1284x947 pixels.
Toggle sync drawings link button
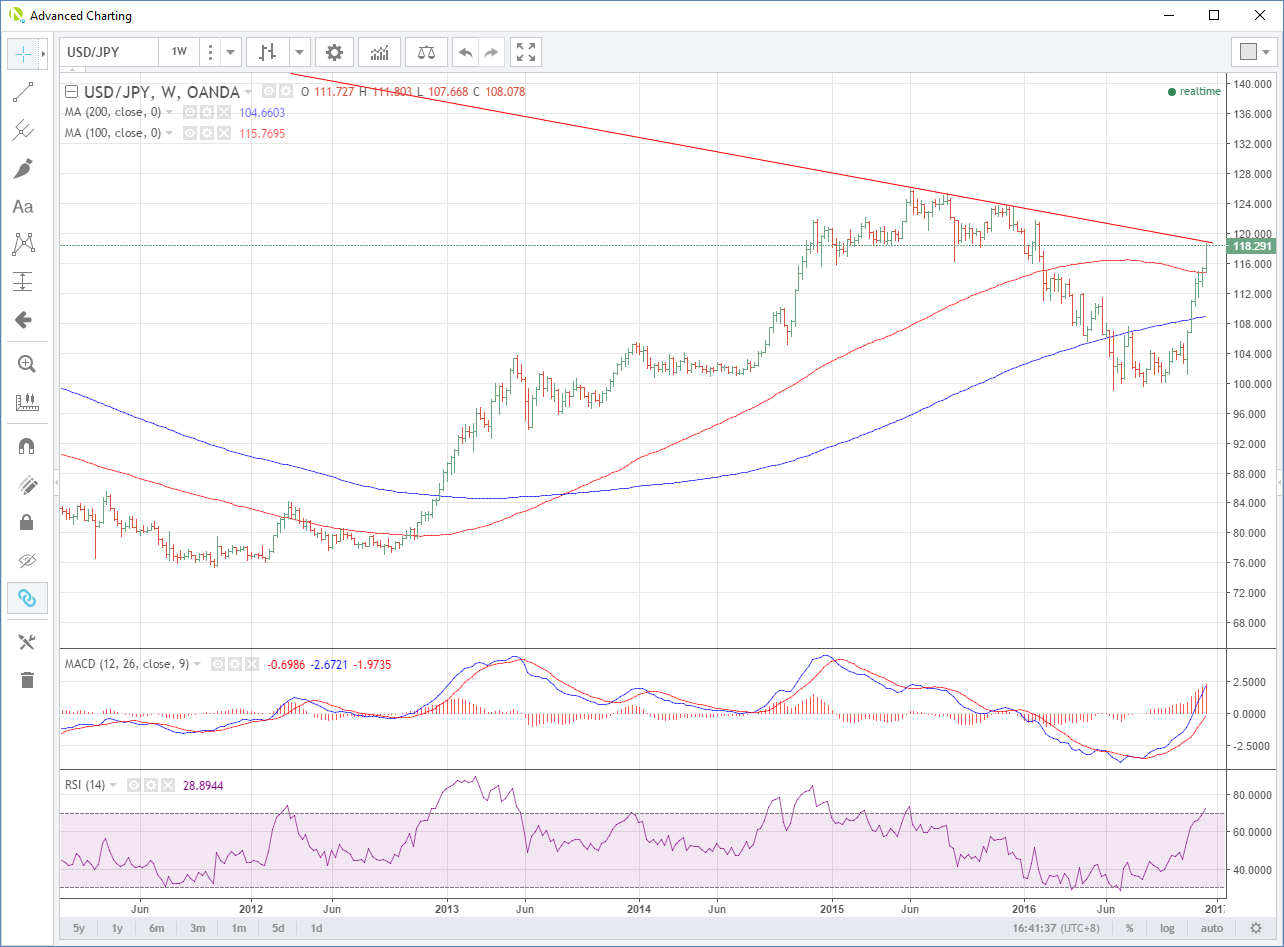[26, 598]
